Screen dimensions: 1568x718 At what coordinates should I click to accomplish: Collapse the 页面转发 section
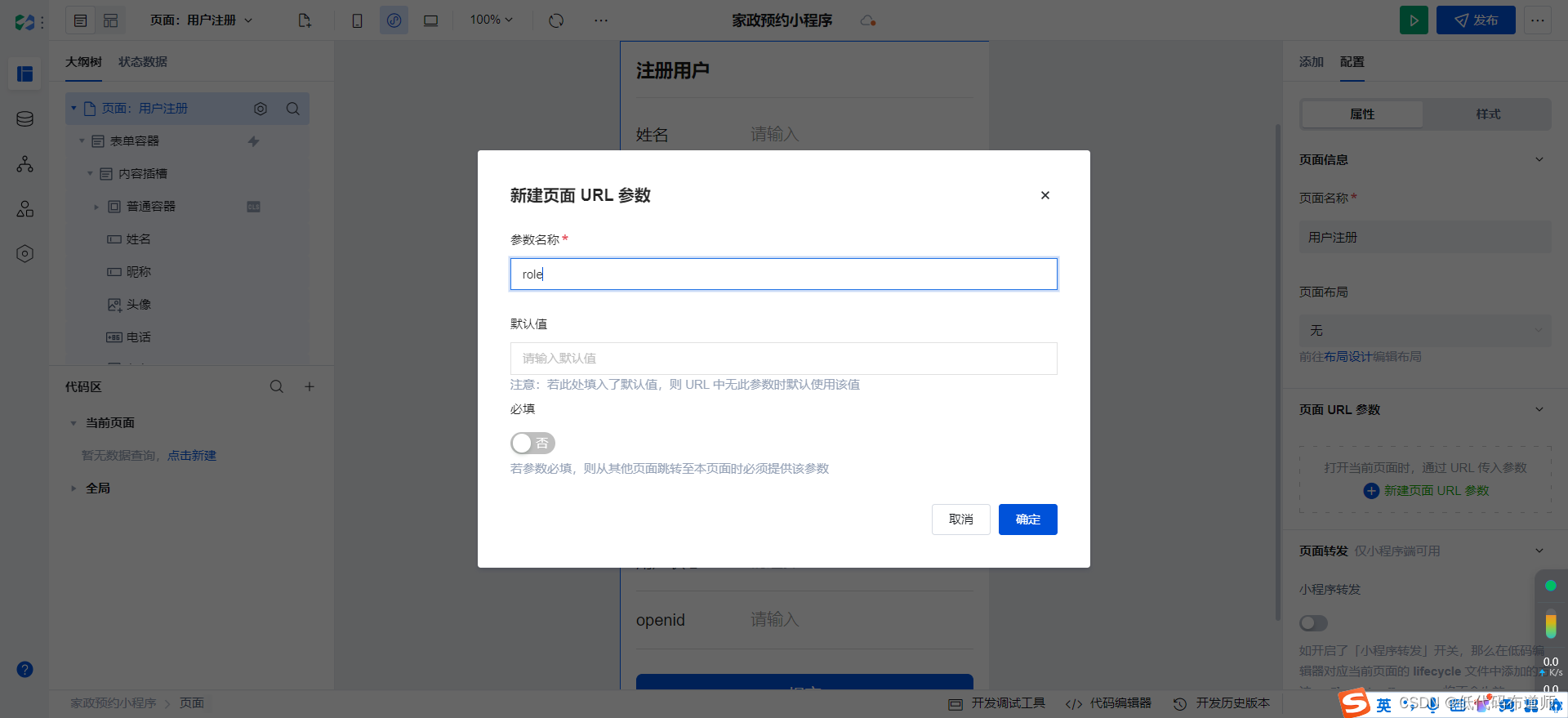(1539, 551)
